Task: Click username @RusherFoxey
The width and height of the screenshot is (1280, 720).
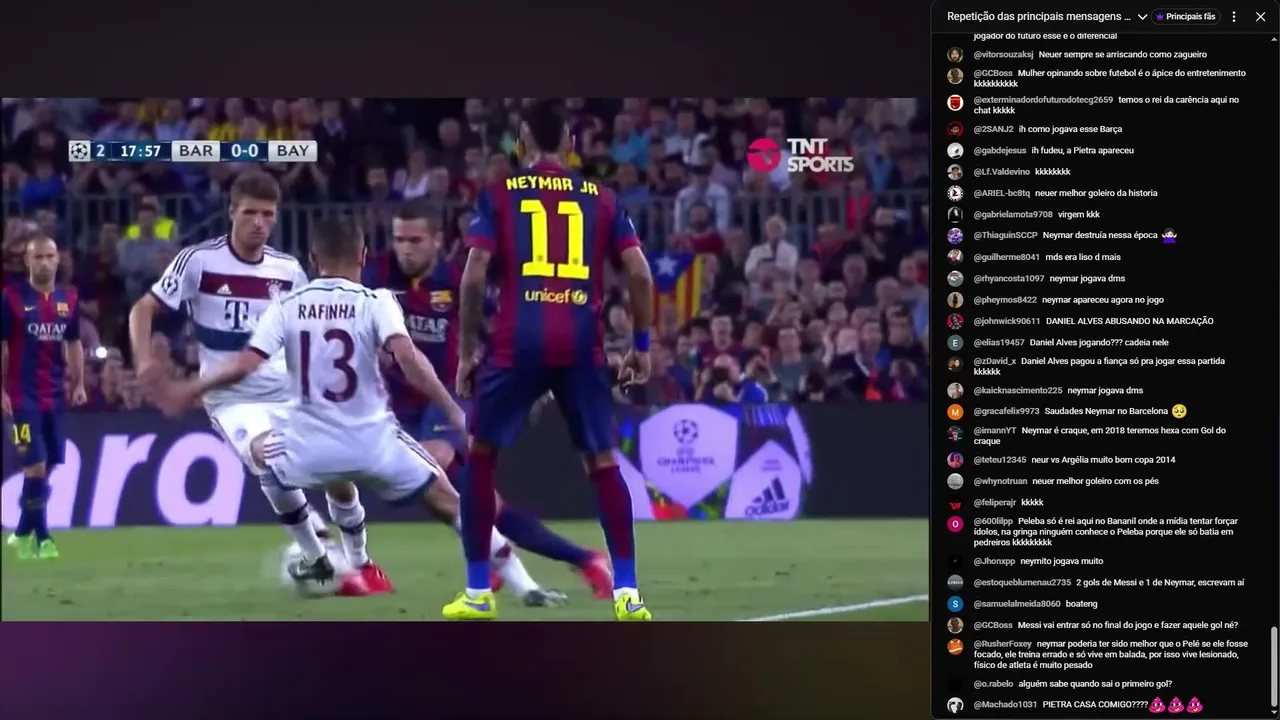Action: click(x=1002, y=644)
